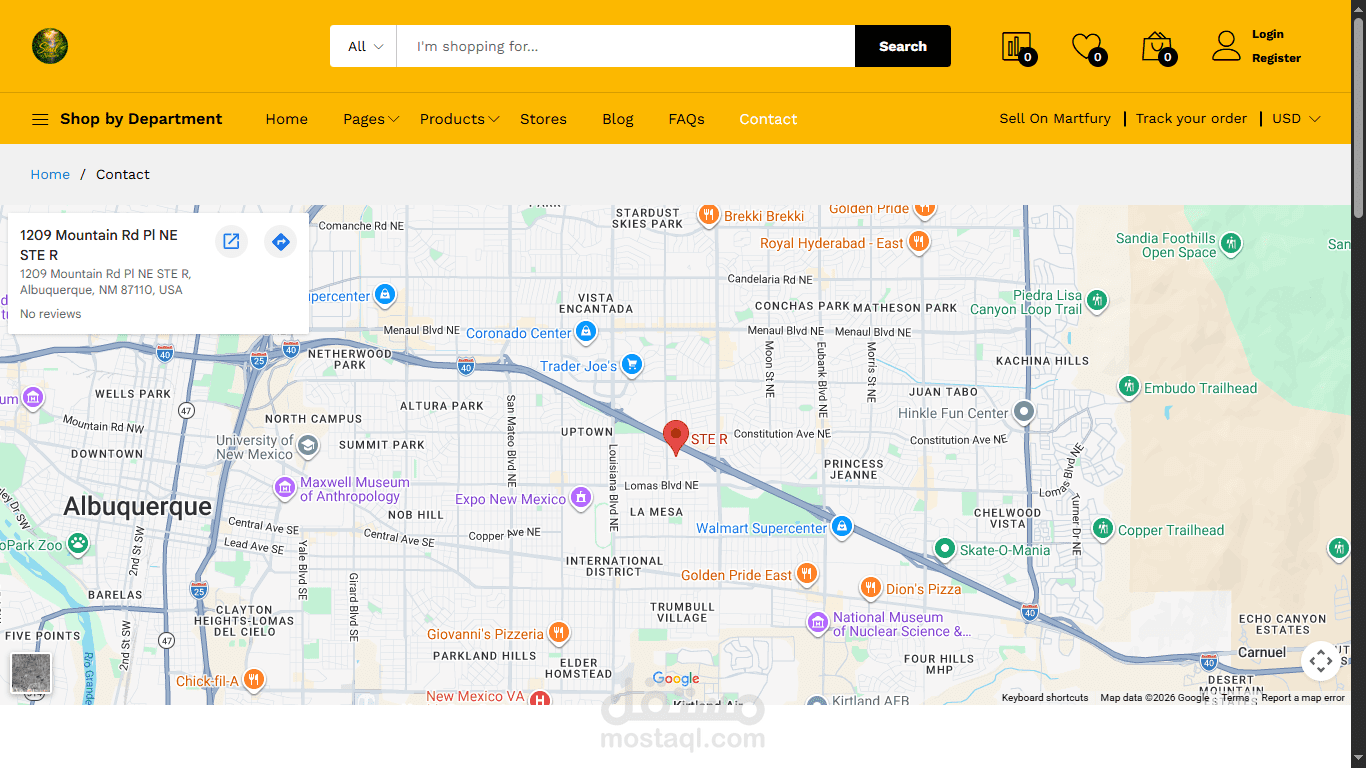Click the Sandia Foothills Open Space marker
Viewport: 1366px width, 768px height.
tap(1231, 242)
